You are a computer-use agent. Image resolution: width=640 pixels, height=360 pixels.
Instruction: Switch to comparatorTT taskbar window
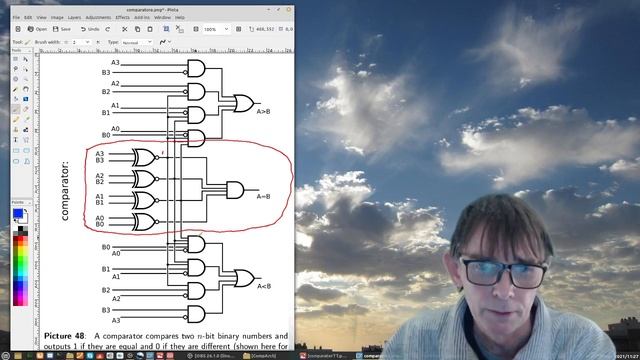tap(322, 356)
